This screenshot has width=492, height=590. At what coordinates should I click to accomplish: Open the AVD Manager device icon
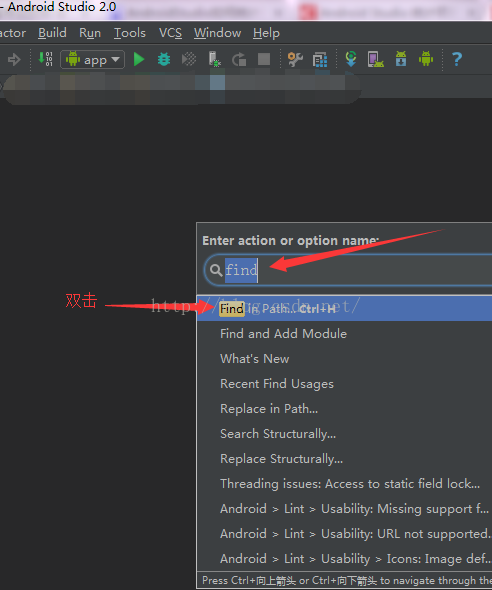[375, 59]
